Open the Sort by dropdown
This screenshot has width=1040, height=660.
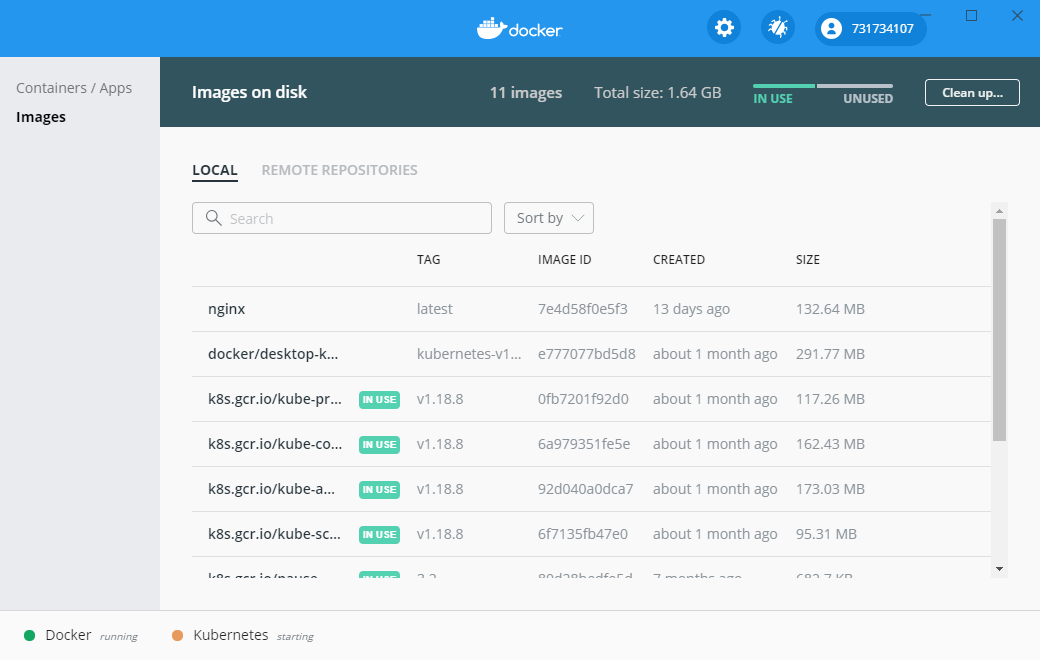(549, 218)
